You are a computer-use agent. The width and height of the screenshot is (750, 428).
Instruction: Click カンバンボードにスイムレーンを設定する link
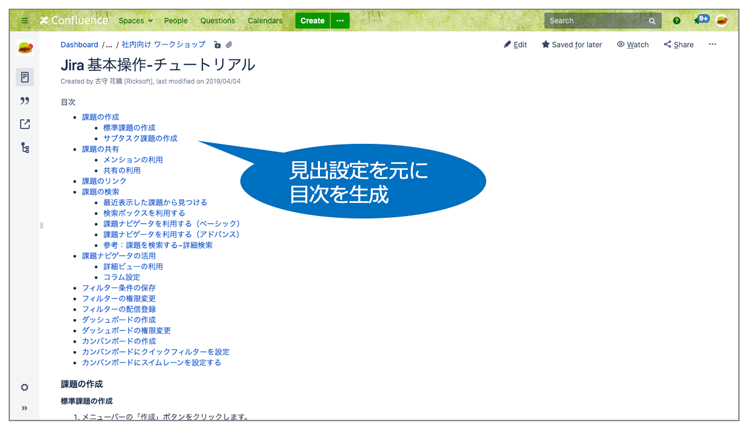click(152, 362)
